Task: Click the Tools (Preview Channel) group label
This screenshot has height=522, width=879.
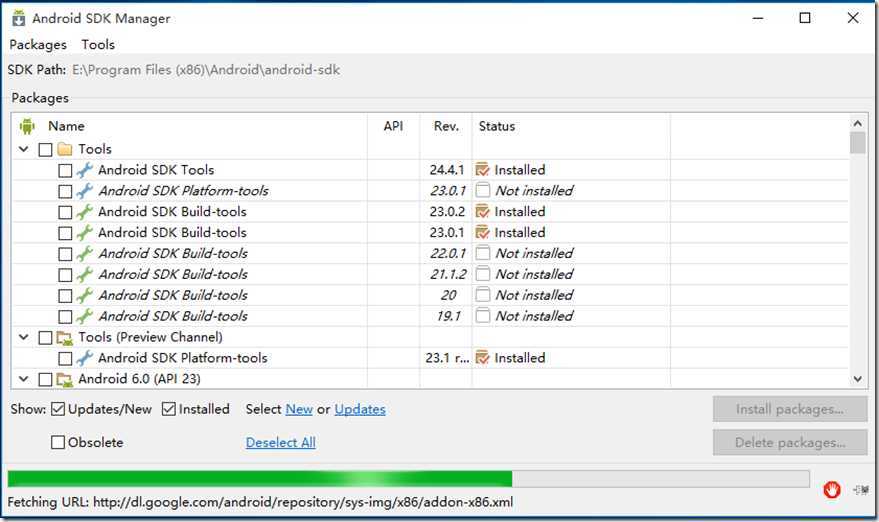Action: (x=150, y=337)
